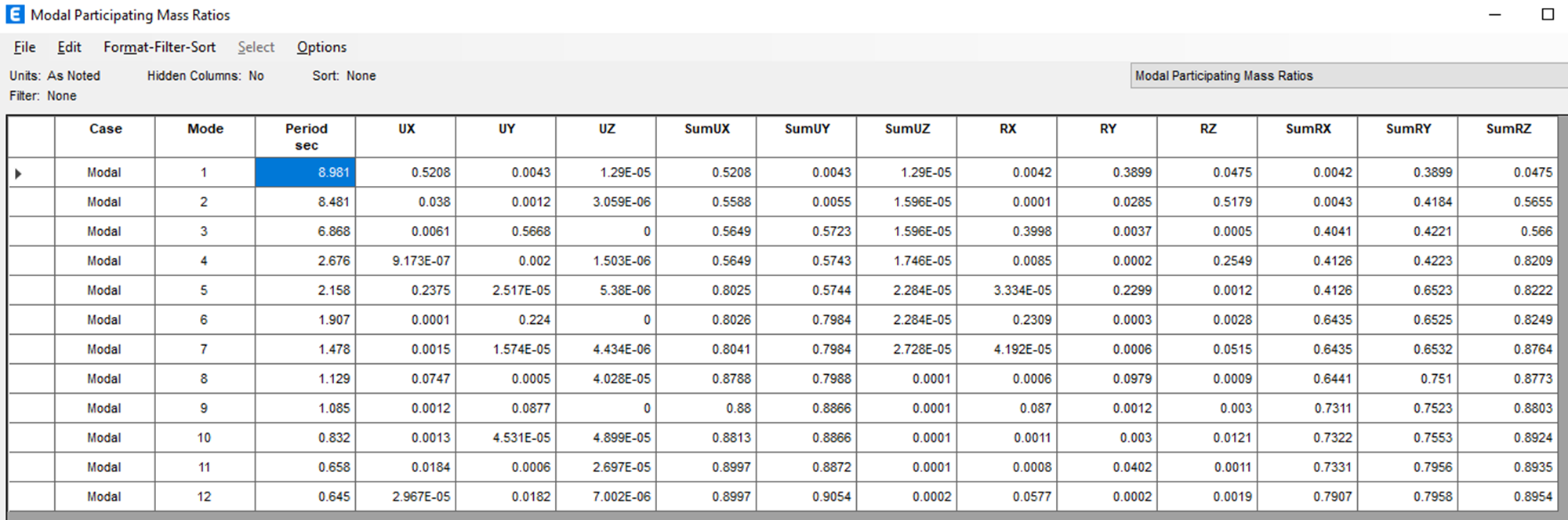The height and width of the screenshot is (520, 1568).
Task: Select the UX cell 0.0747 in Mode 8
Action: pos(405,379)
